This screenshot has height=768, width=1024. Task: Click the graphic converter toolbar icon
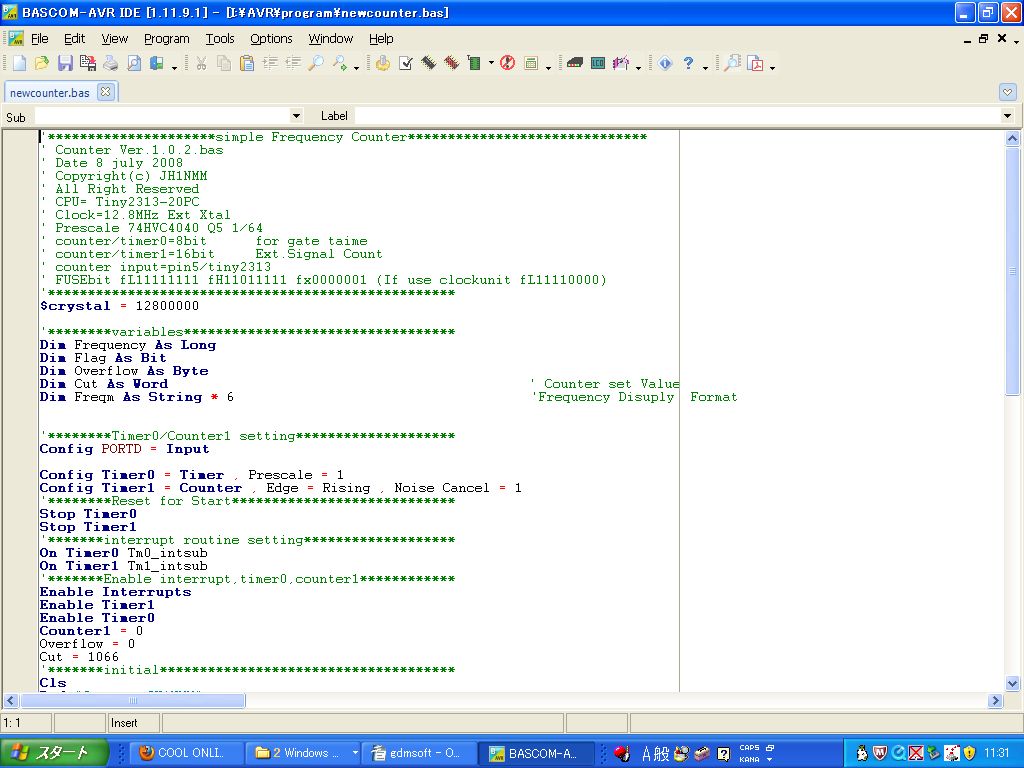[x=621, y=63]
